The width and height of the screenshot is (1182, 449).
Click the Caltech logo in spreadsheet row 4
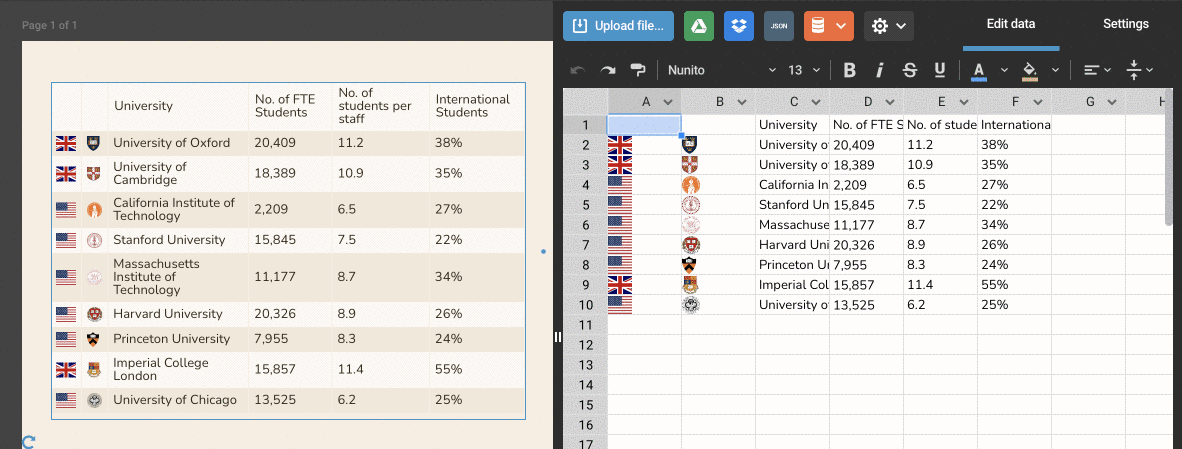[690, 185]
